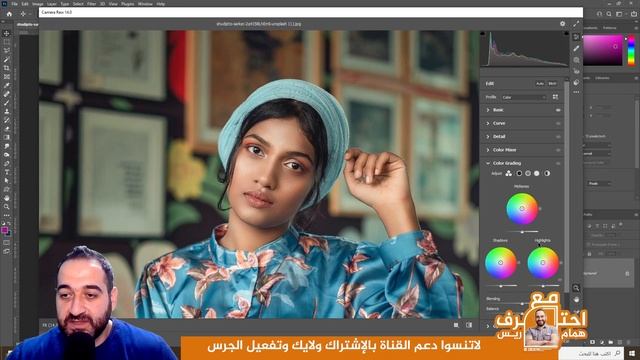Toggle shadow clipping warning in histogram

482,33
